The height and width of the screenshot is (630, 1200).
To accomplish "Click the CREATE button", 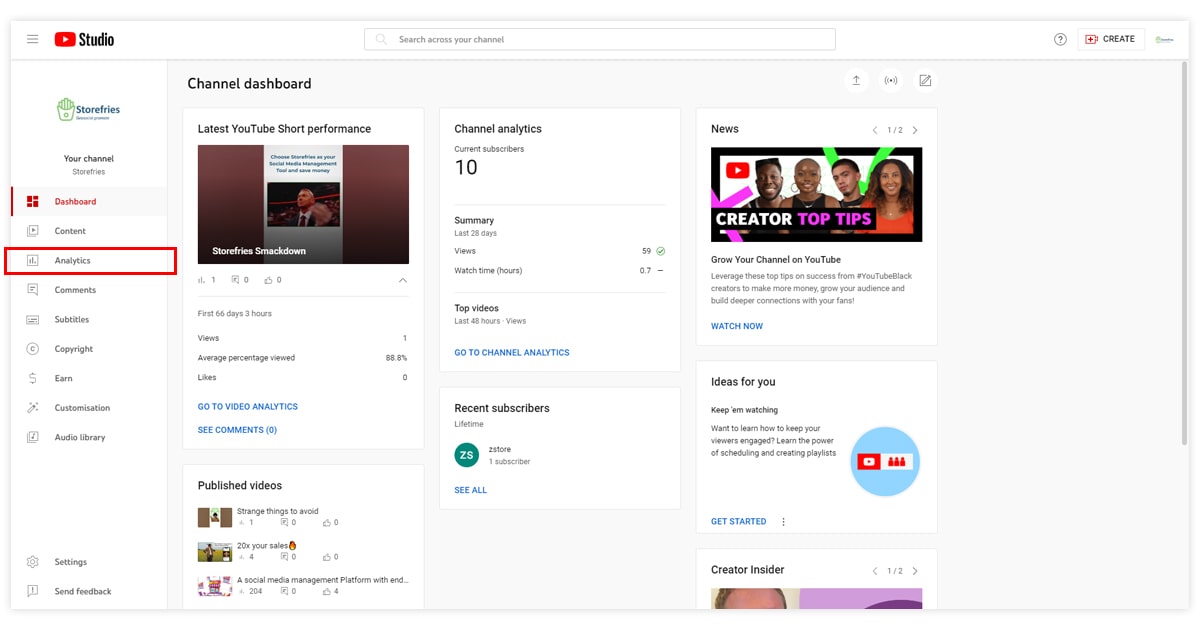I will click(1110, 39).
